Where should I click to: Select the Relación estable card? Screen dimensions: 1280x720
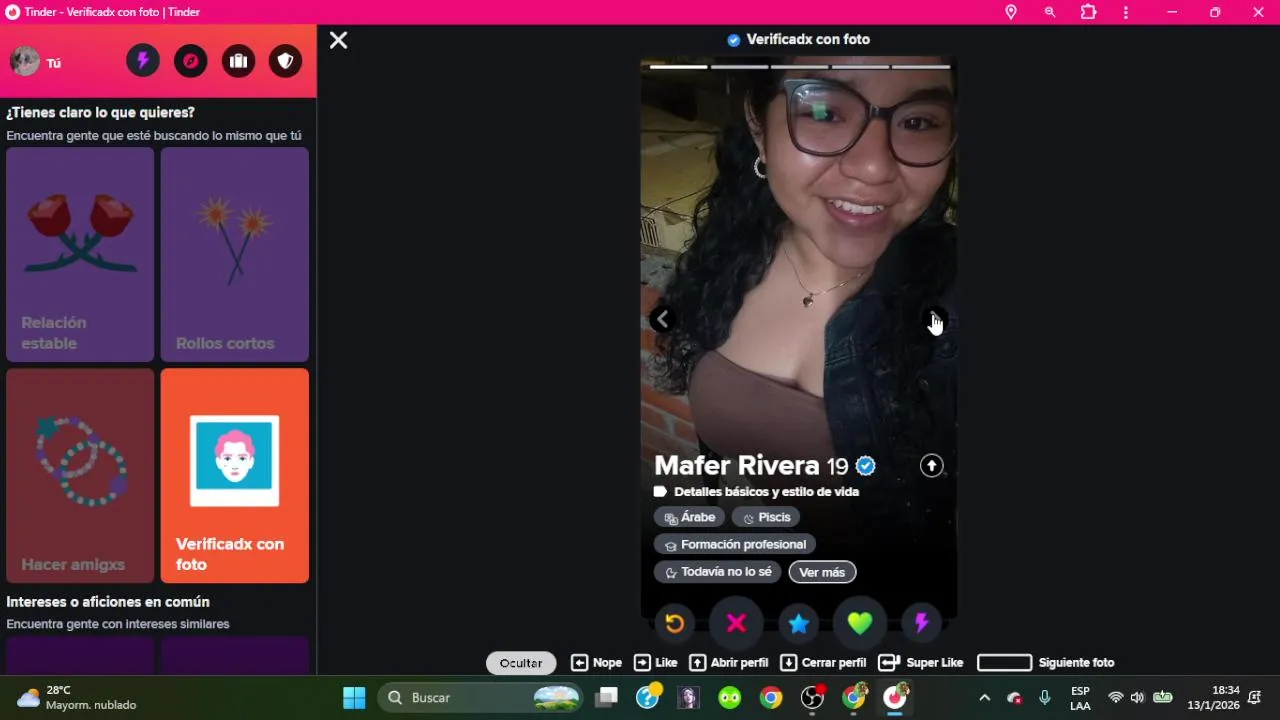[80, 254]
